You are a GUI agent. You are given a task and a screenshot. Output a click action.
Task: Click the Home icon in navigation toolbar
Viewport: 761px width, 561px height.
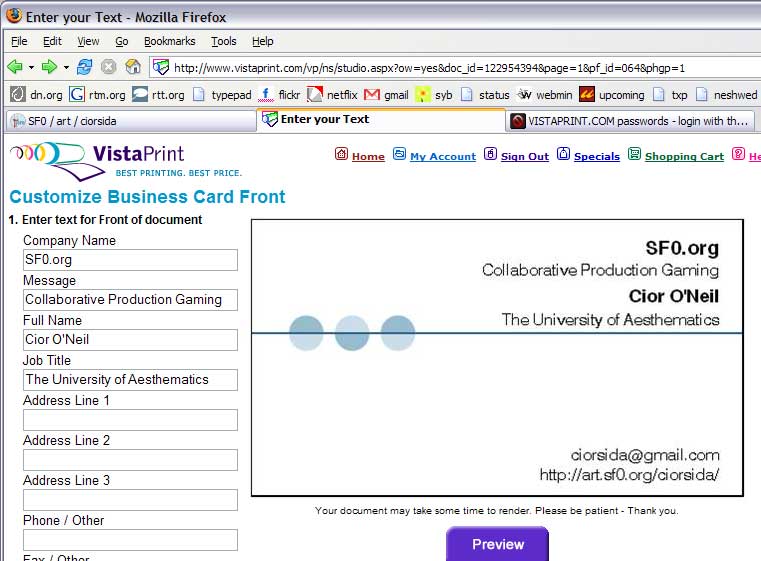point(133,67)
